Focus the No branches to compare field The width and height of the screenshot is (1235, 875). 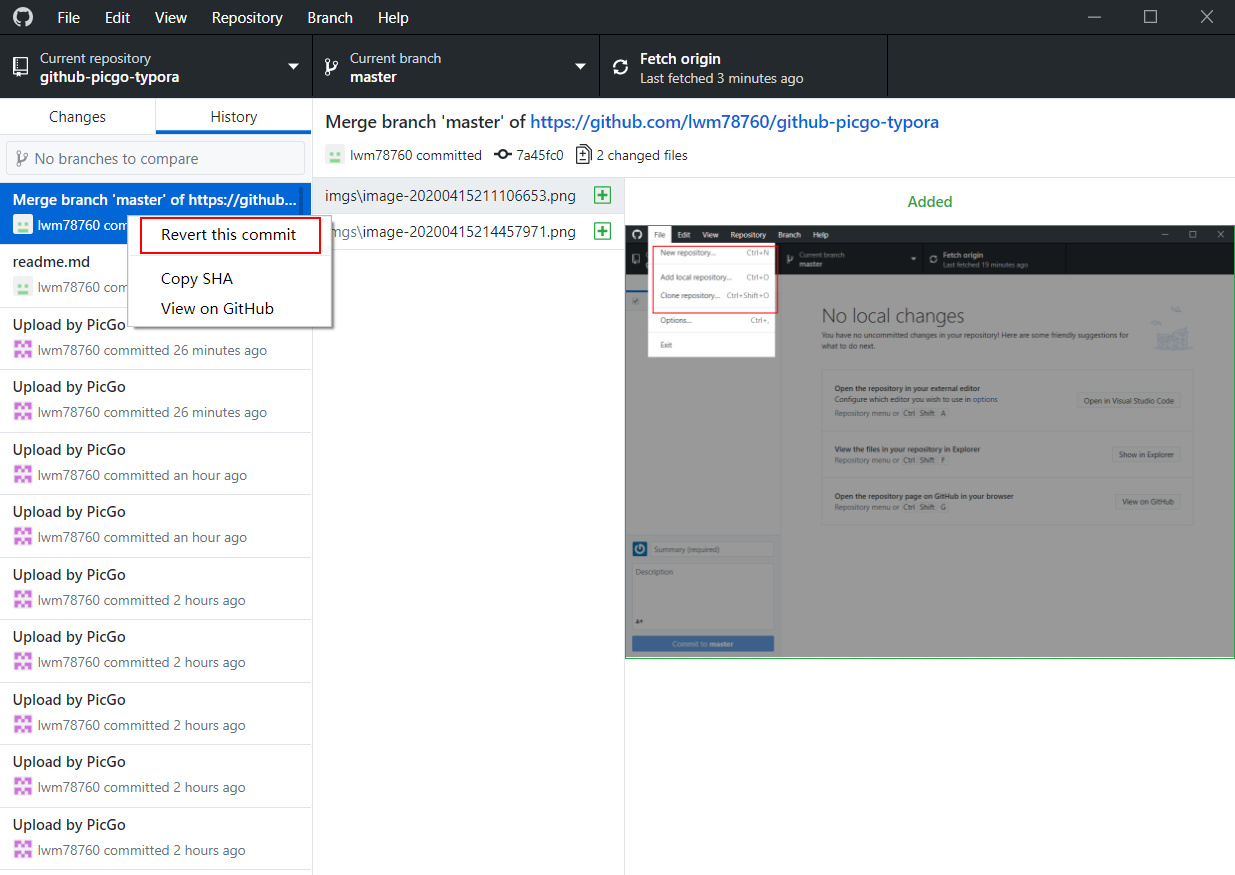[155, 158]
